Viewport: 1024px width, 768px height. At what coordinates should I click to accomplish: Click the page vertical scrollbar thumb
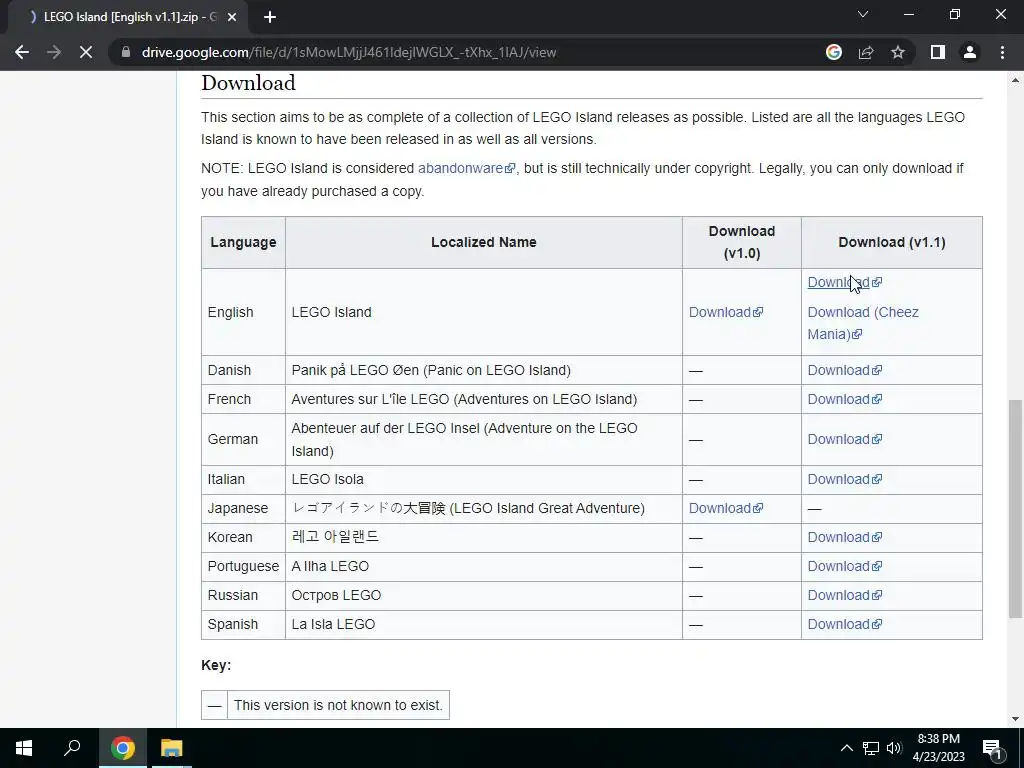point(1016,509)
